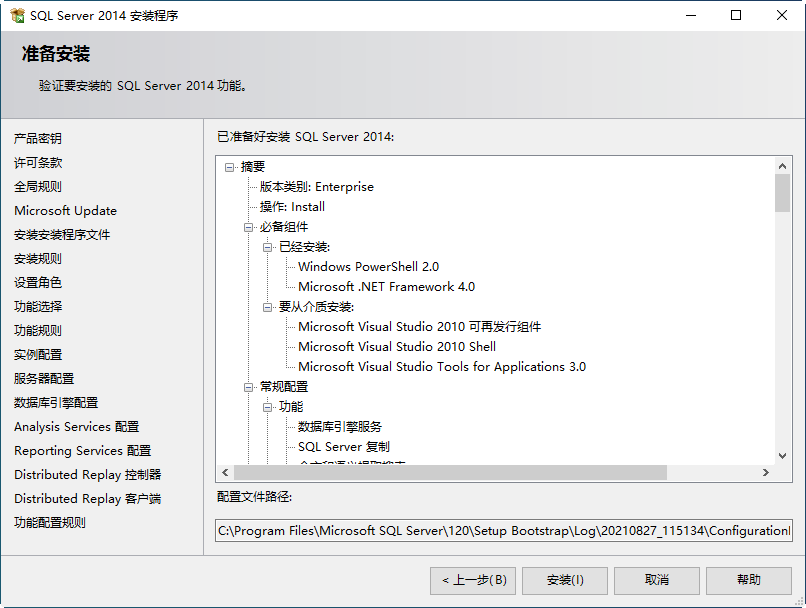
Task: Collapse the 常规配置 tree node
Action: 248,387
